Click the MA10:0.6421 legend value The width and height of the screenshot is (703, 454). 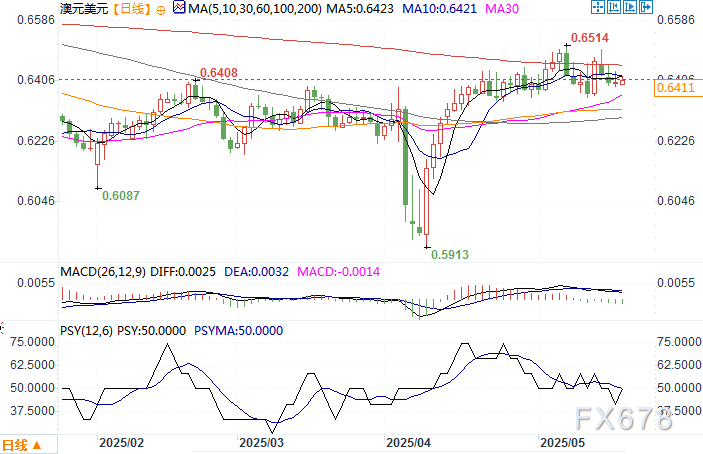coord(439,9)
